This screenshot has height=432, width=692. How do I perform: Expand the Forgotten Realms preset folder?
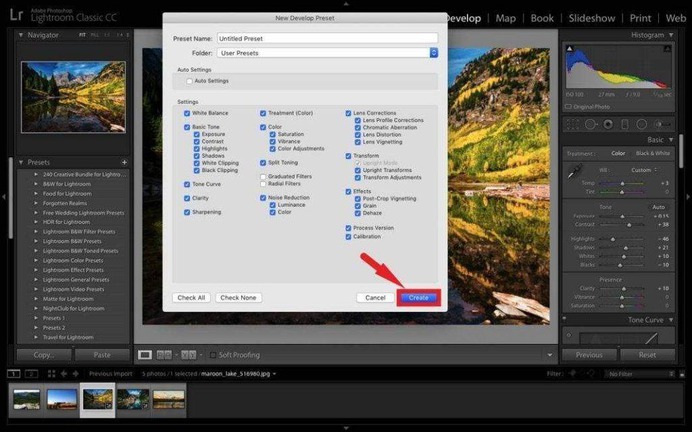click(x=36, y=203)
